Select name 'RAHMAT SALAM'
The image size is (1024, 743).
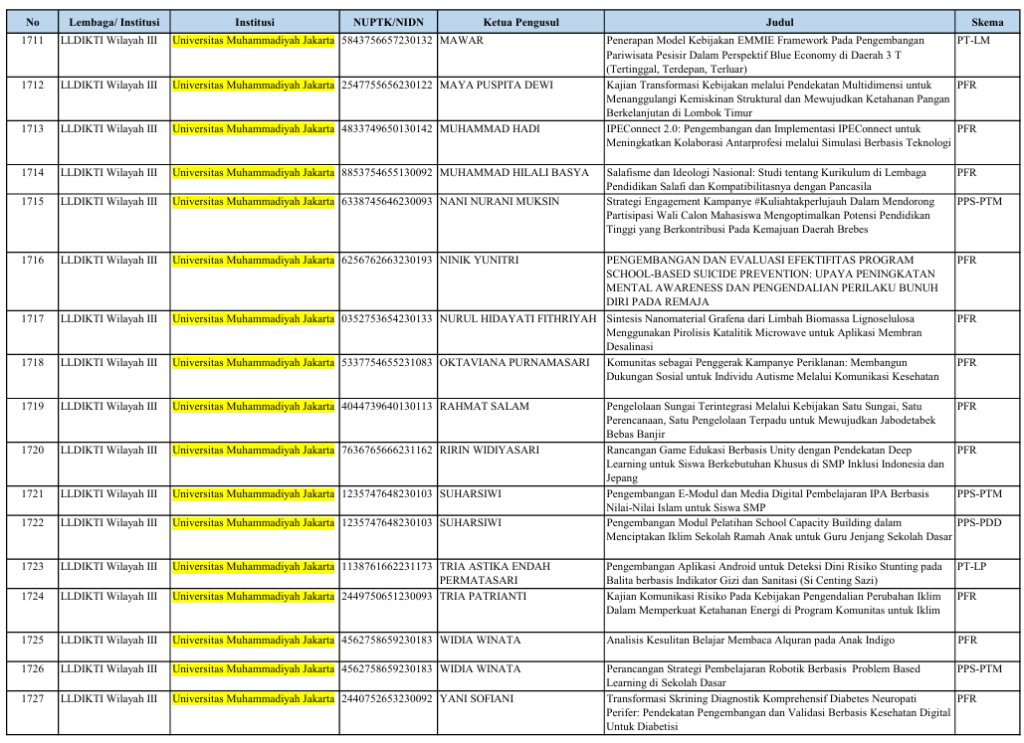[484, 406]
